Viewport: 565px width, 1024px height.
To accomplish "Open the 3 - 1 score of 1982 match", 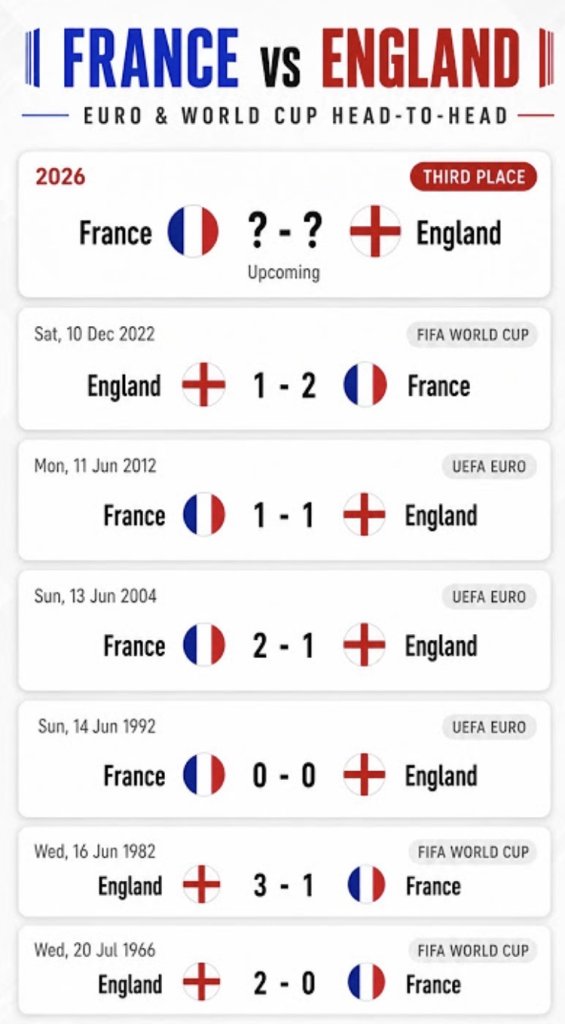I will coord(284,886).
